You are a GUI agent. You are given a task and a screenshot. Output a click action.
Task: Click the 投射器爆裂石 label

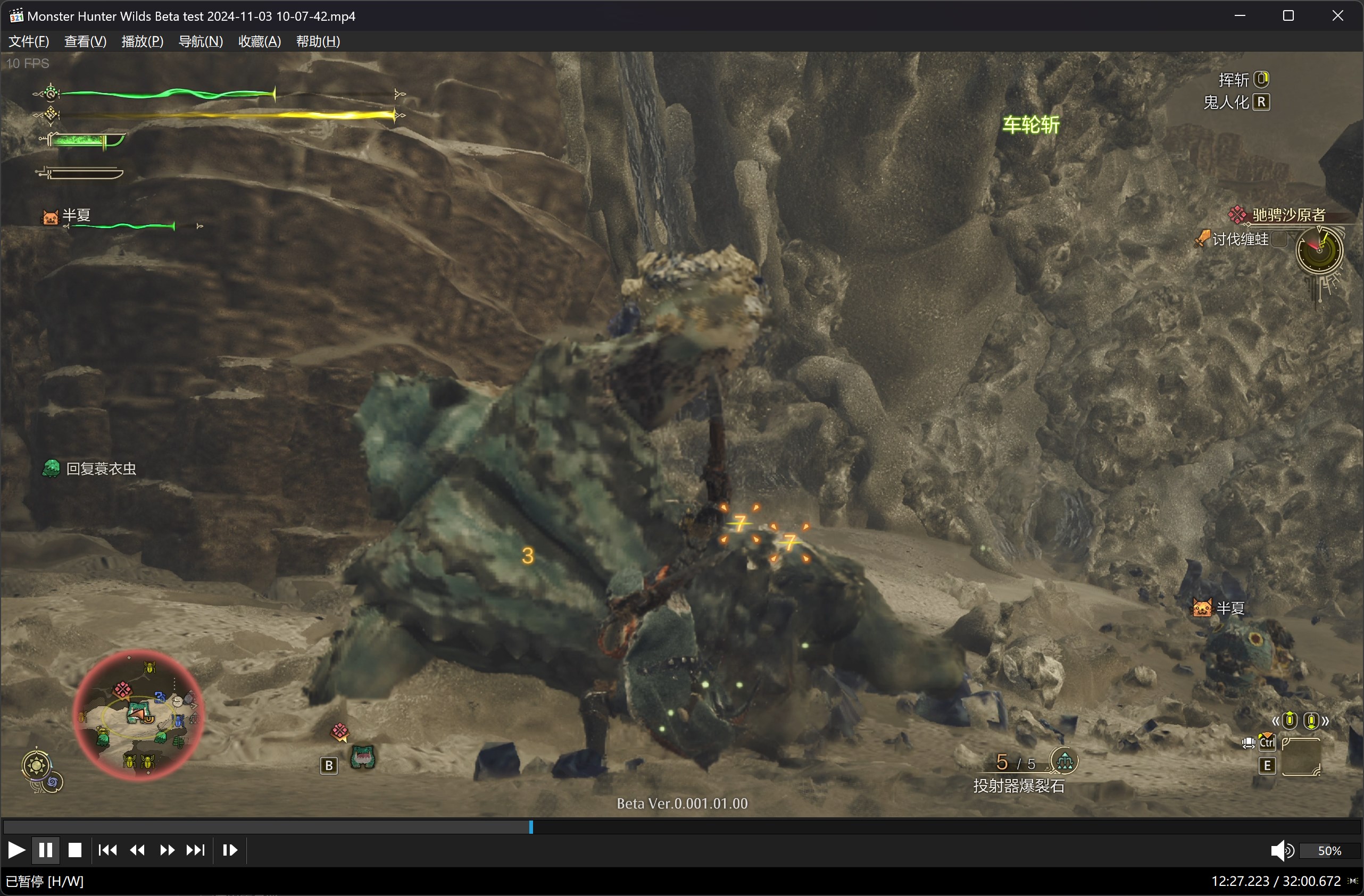1018,786
